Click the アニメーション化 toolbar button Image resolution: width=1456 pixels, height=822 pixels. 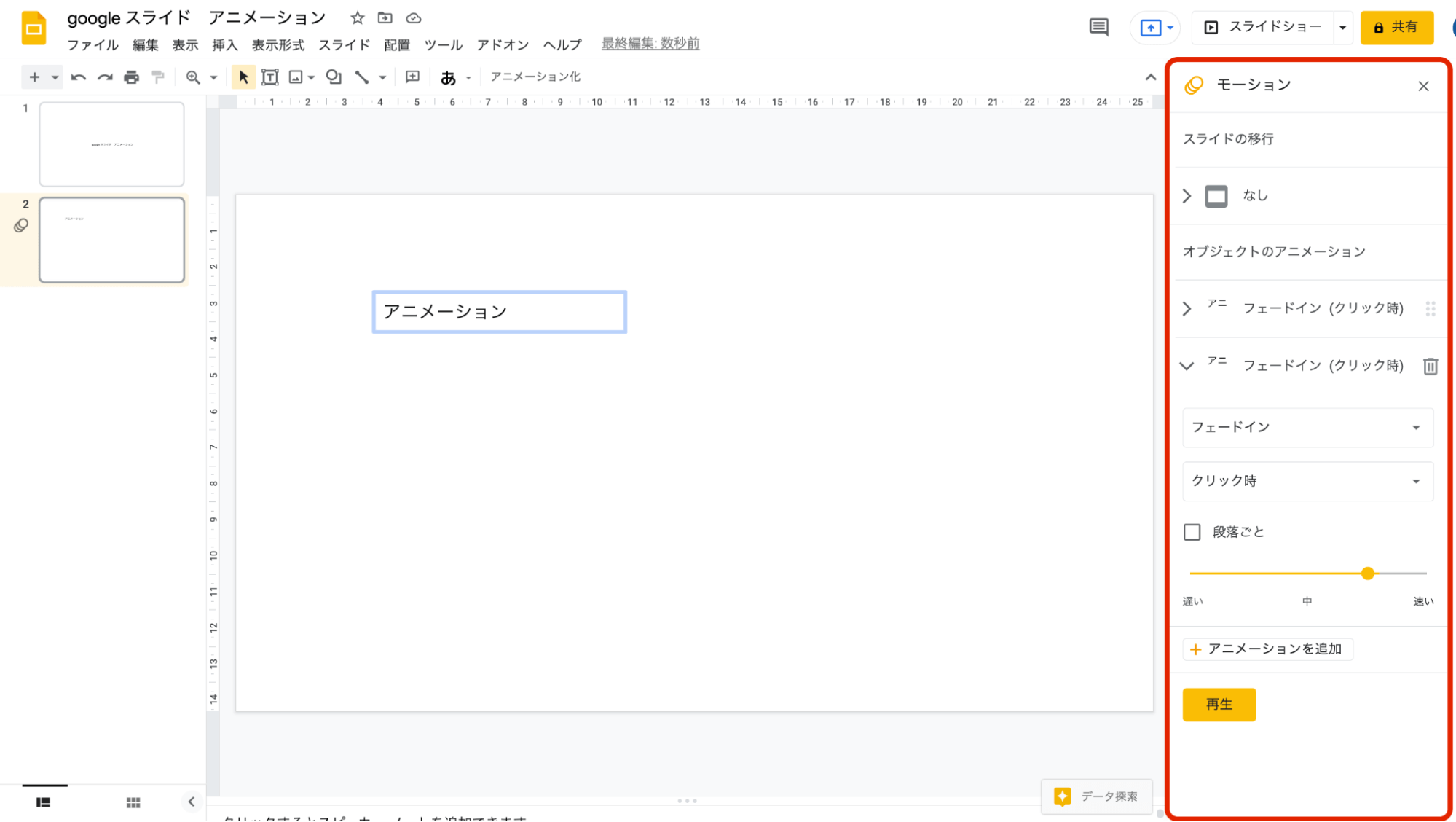535,77
